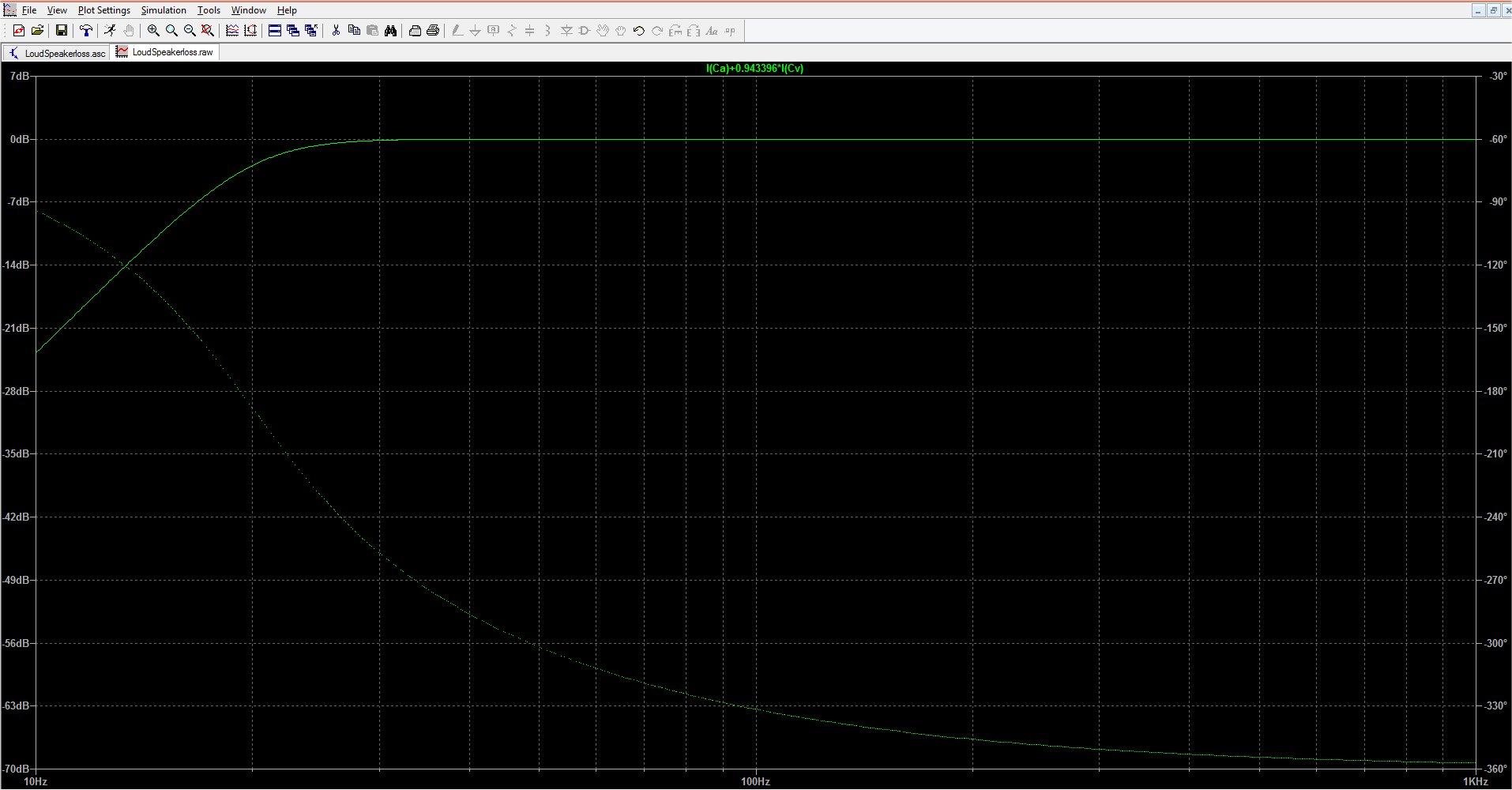Open the Tools menu
Image resolution: width=1512 pixels, height=790 pixels.
(x=209, y=10)
